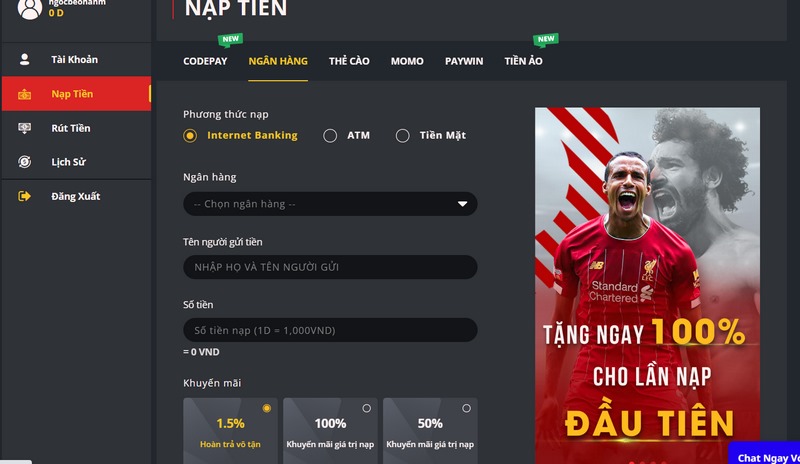The image size is (800, 464).
Task: Click the user avatar icon
Action: (30, 8)
